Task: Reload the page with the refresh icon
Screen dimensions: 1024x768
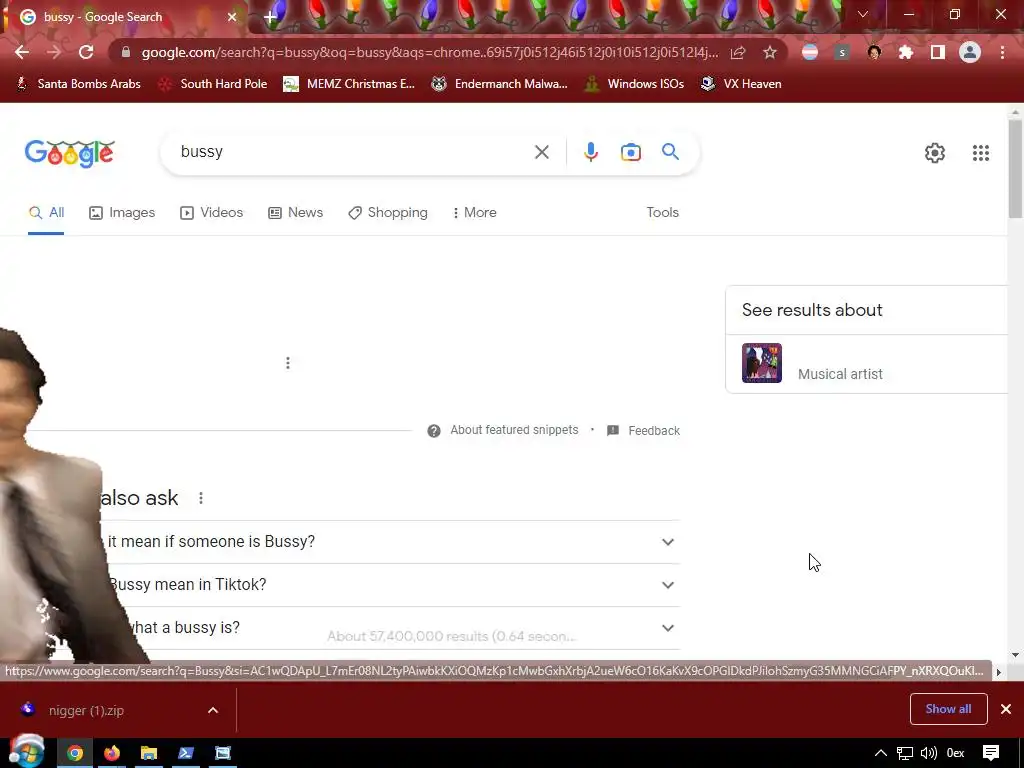Action: coord(86,52)
